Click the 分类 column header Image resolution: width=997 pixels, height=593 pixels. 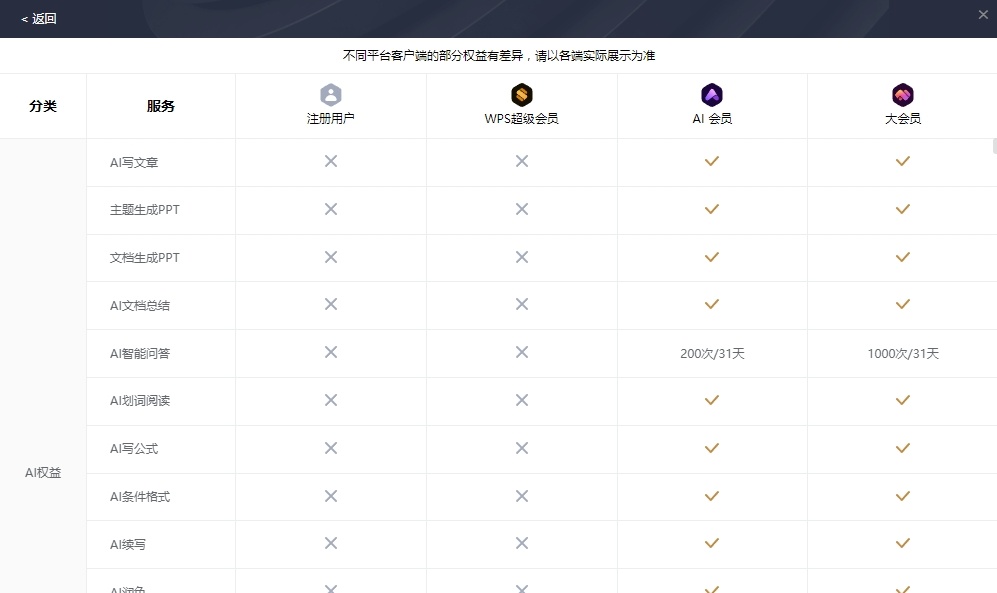[x=43, y=106]
